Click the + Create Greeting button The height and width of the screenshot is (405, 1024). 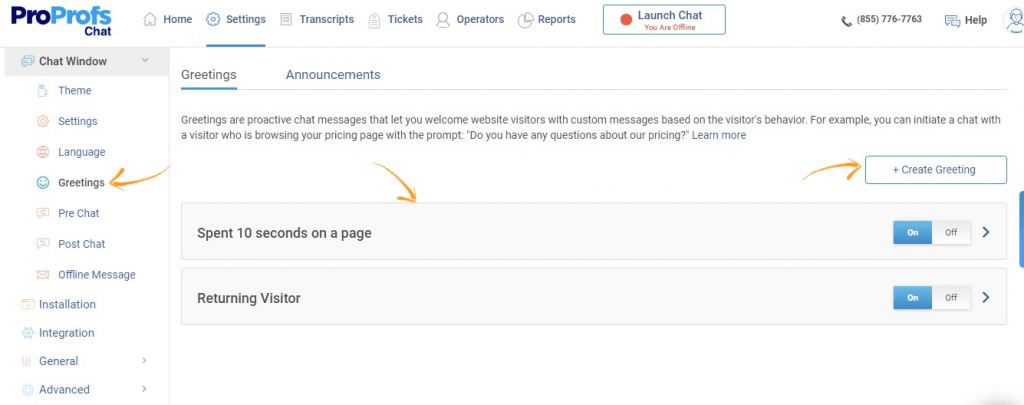tap(936, 170)
